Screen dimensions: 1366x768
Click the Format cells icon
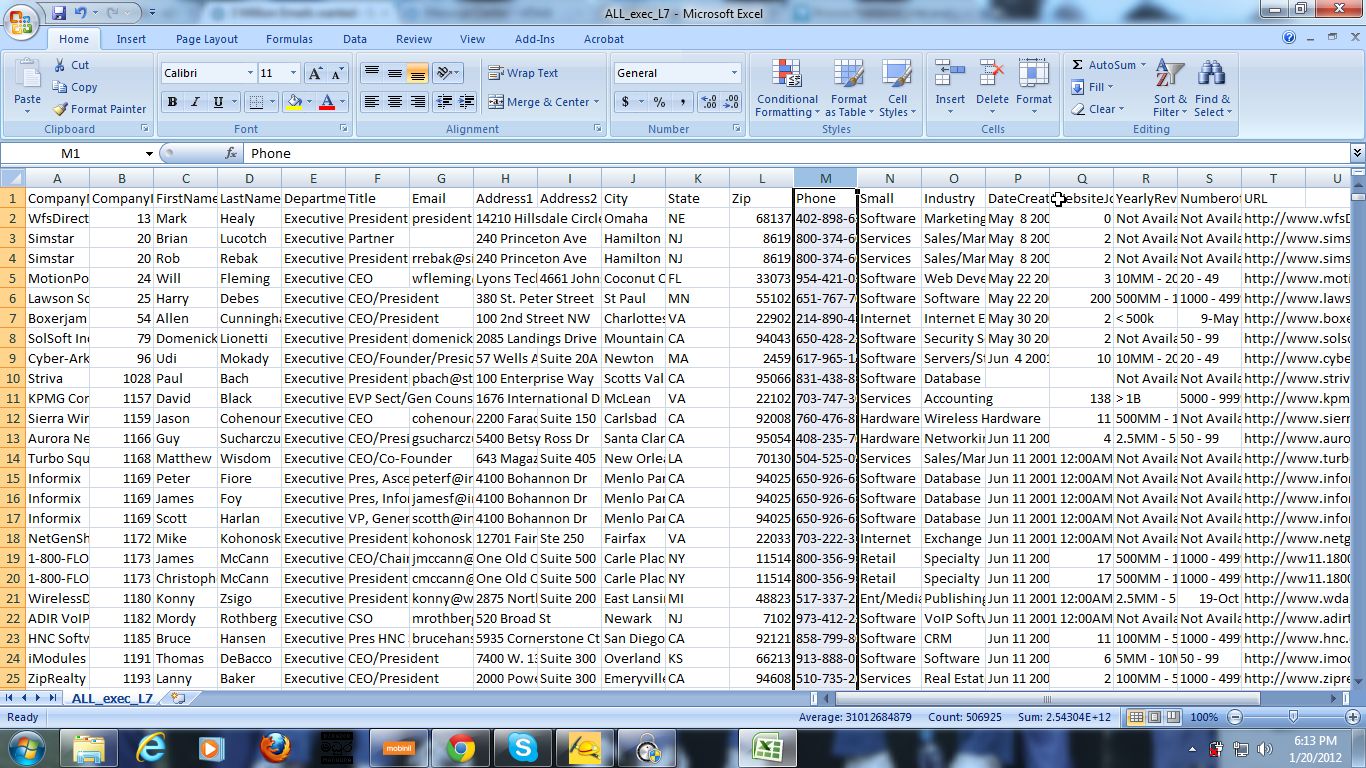click(x=1034, y=75)
